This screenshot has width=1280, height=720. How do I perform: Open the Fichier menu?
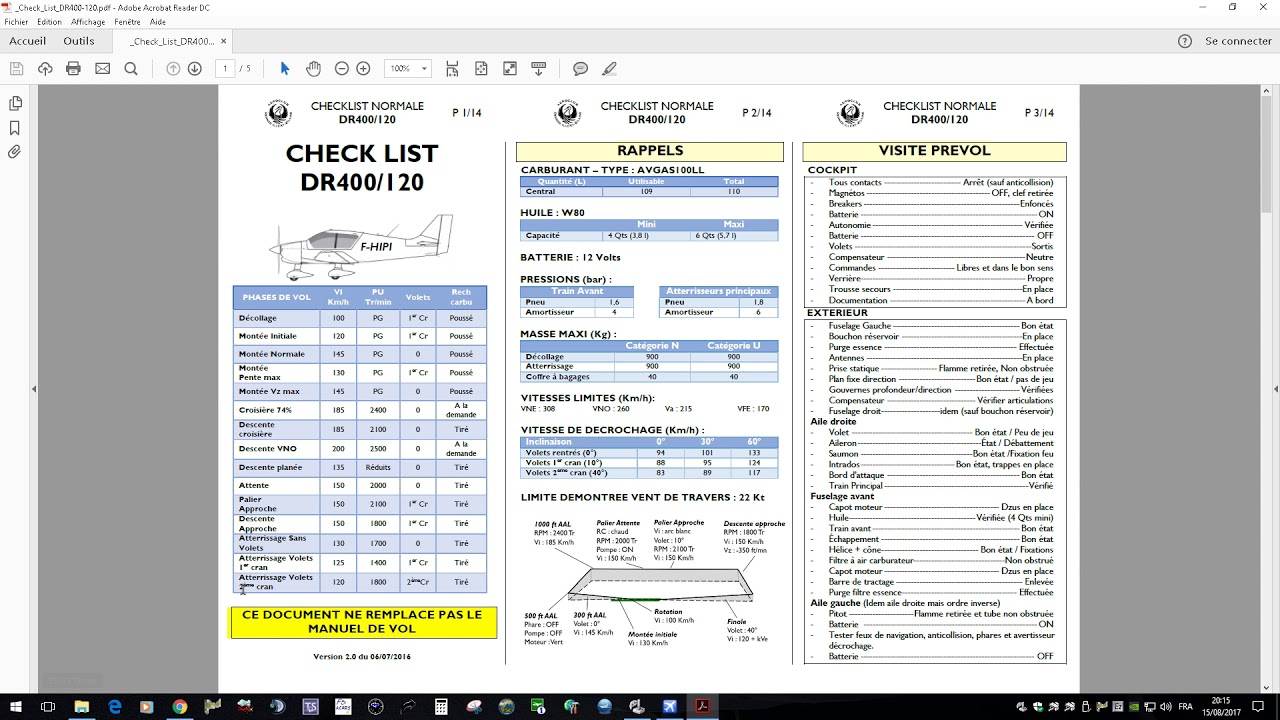tap(16, 22)
